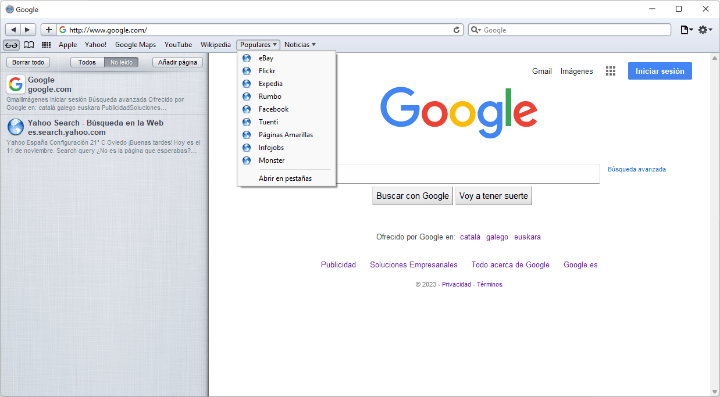This screenshot has width=720, height=397.
Task: Open Wikipedia bookmark in bookmarks bar
Action: click(x=215, y=45)
